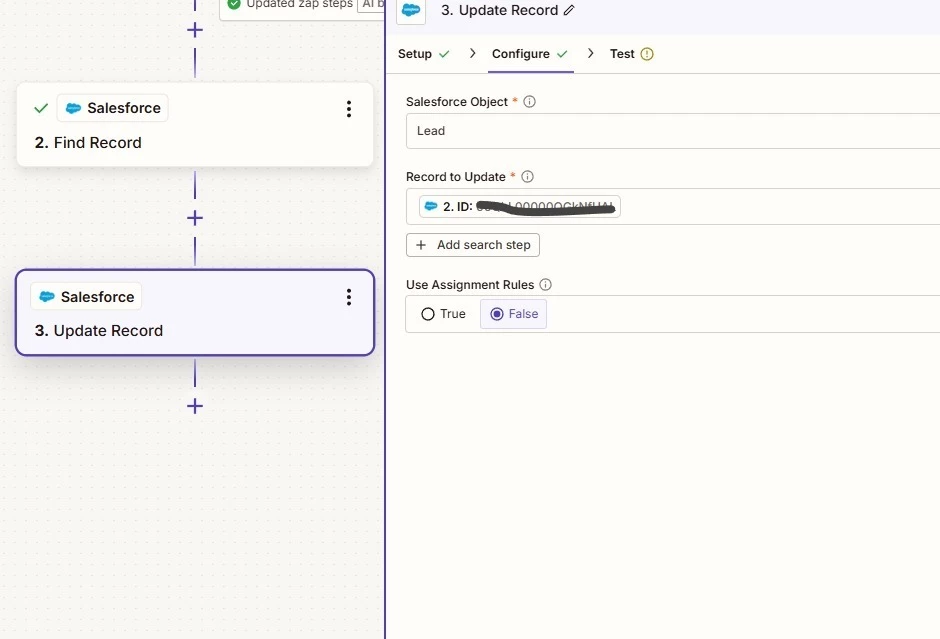Image resolution: width=940 pixels, height=639 pixels.
Task: Select True for Use Assignment Rules
Action: (x=443, y=314)
